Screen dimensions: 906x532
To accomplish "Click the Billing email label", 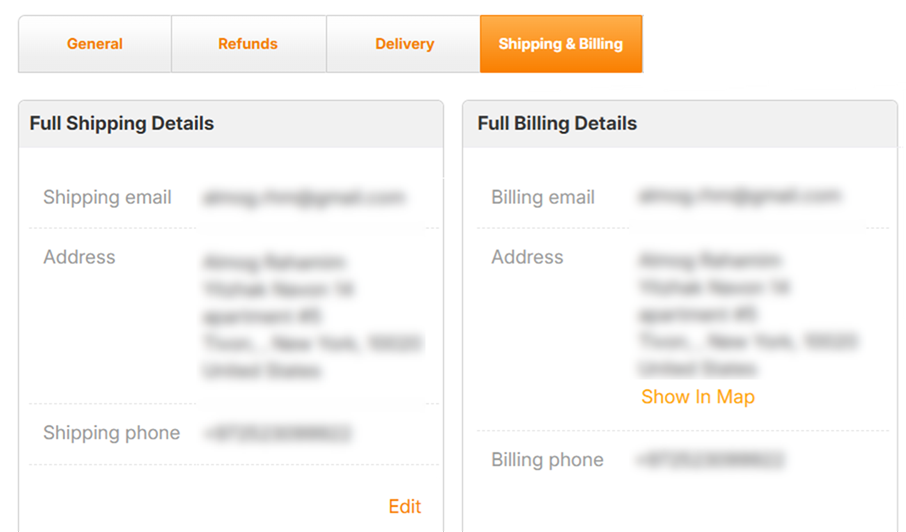I will pyautogui.click(x=543, y=197).
